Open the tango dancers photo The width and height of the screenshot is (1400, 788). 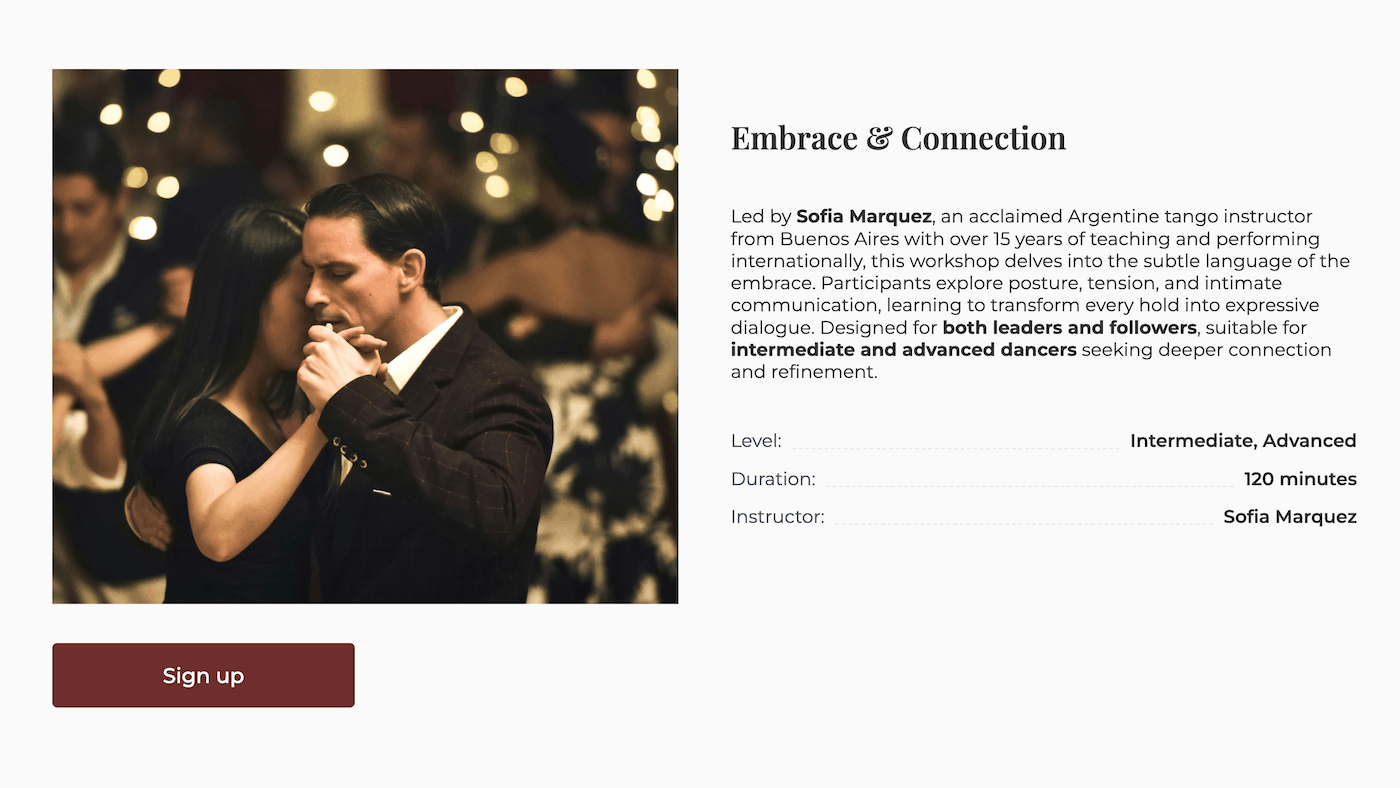click(365, 336)
